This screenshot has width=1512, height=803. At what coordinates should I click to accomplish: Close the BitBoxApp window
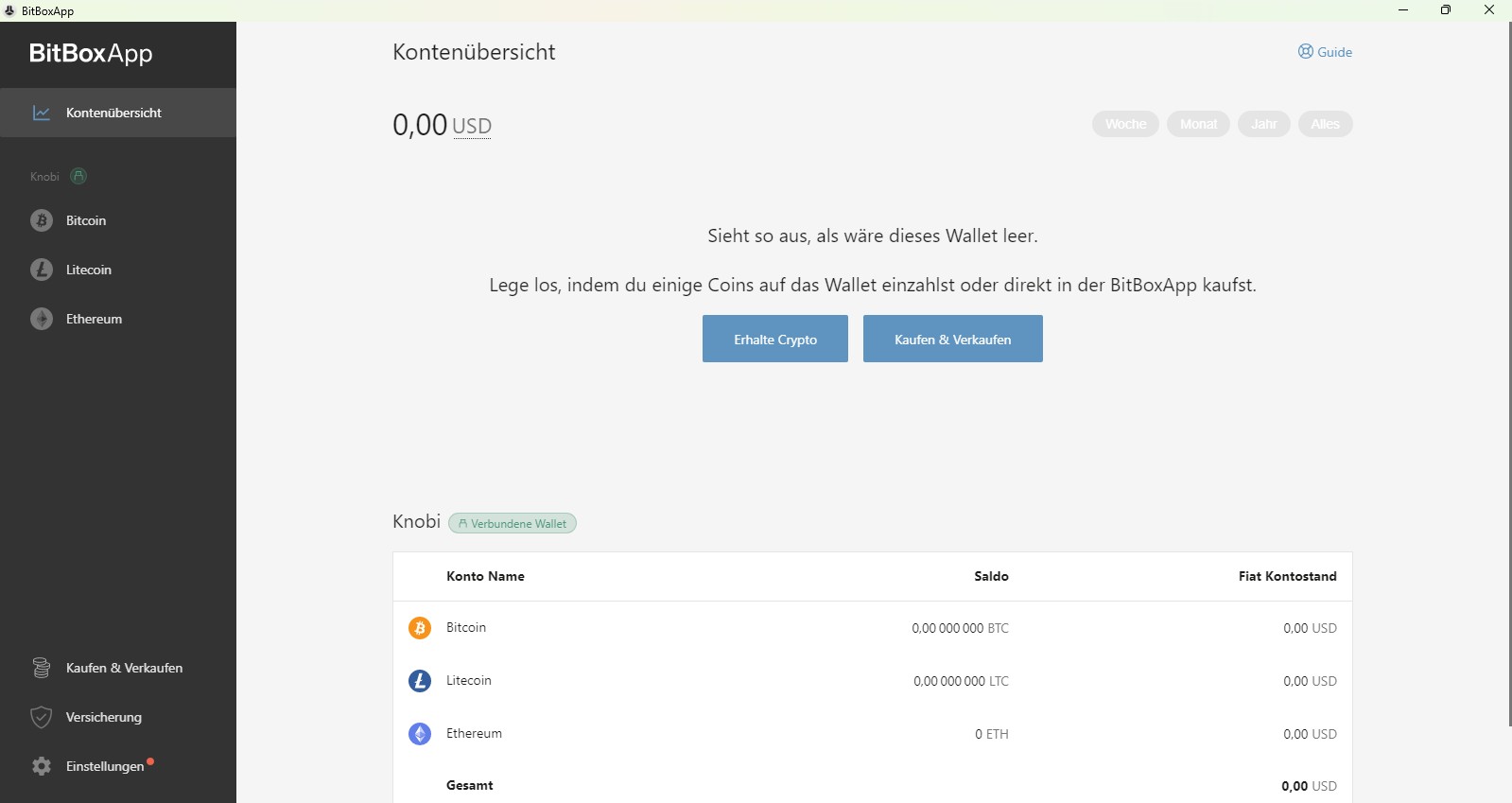[1489, 10]
